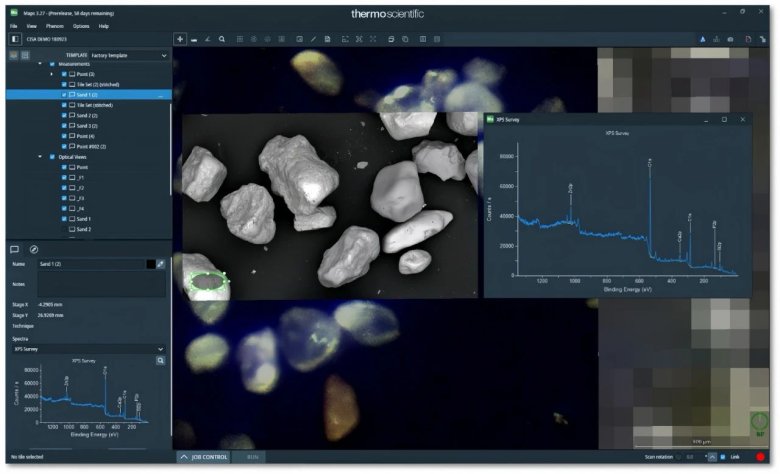Uncheck the Sand 2 (2) layer checkbox
This screenshot has width=780, height=474.
65,115
